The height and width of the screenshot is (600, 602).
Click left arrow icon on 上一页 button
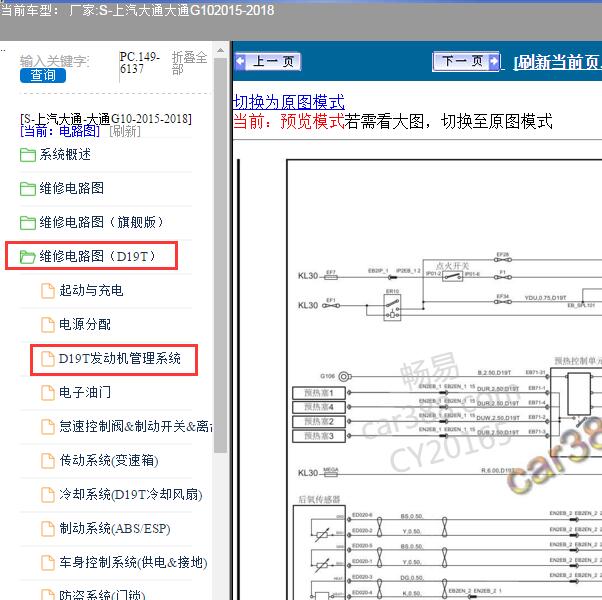[240, 61]
